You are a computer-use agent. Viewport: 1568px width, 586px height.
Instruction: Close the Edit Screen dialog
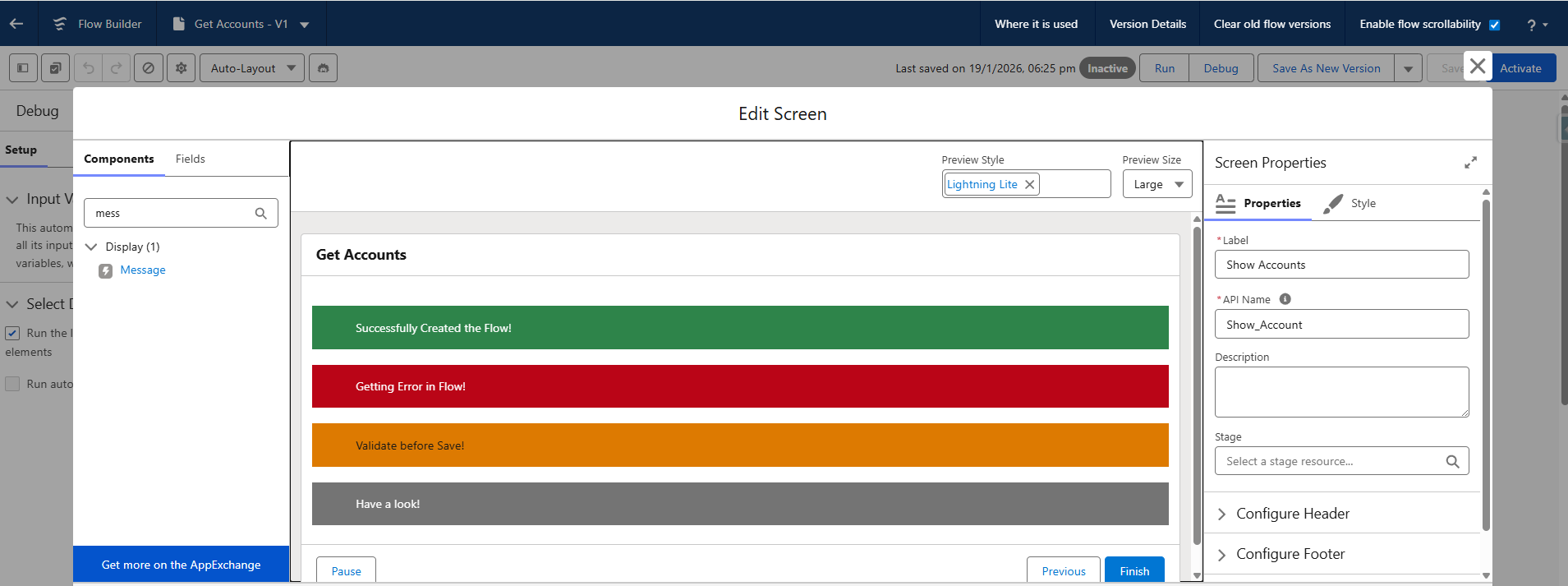tap(1477, 67)
